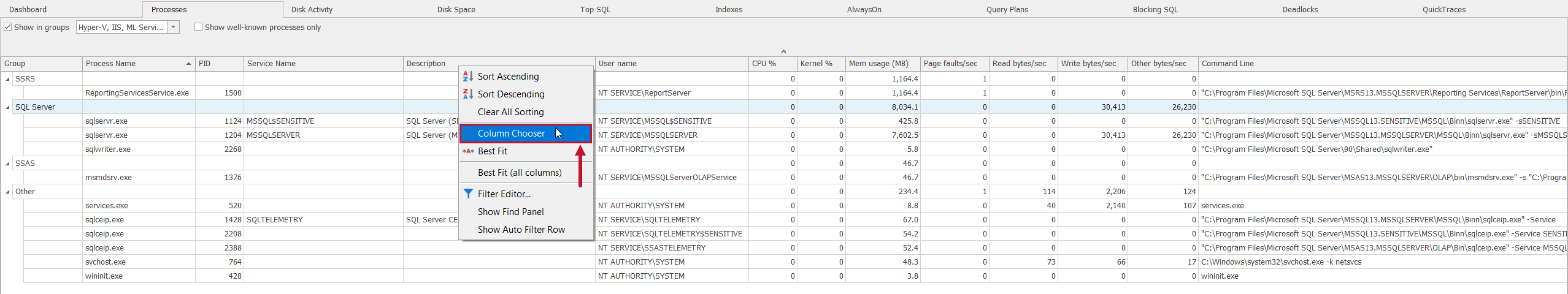Viewport: 1568px width, 294px height.
Task: Click the Group column header
Action: coord(42,64)
